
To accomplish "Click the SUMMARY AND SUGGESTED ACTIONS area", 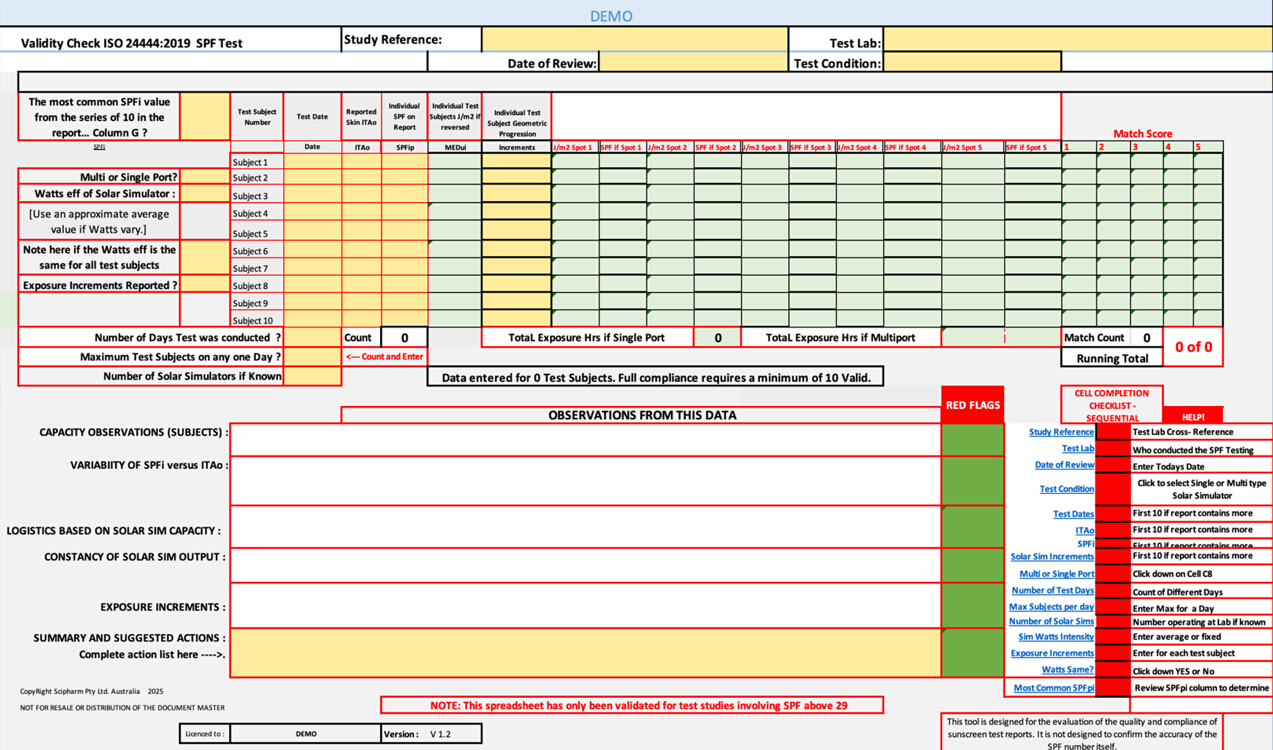I will [590, 650].
